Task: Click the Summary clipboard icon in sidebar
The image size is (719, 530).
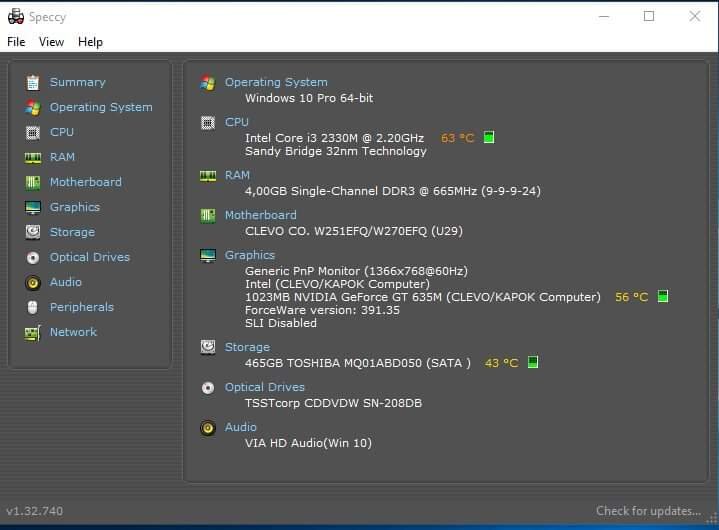Action: pyautogui.click(x=33, y=83)
